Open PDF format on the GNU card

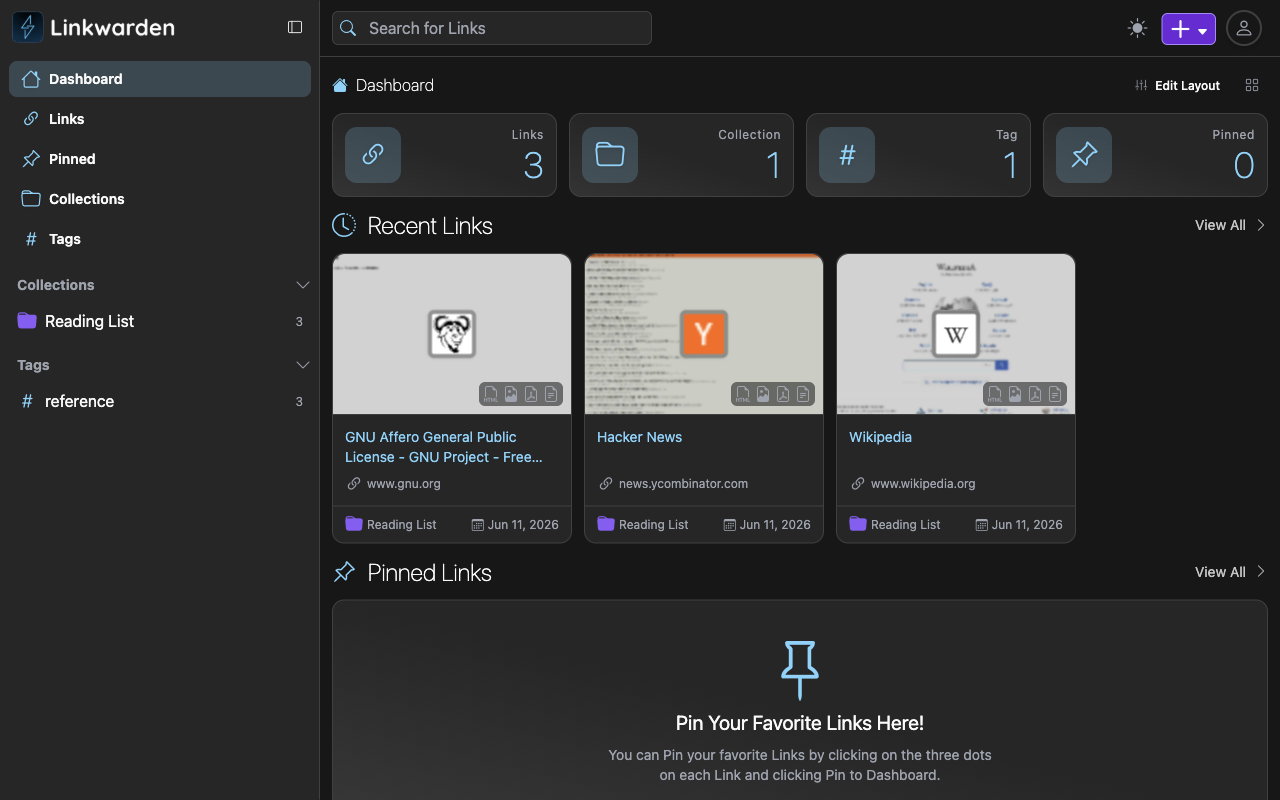tap(531, 394)
